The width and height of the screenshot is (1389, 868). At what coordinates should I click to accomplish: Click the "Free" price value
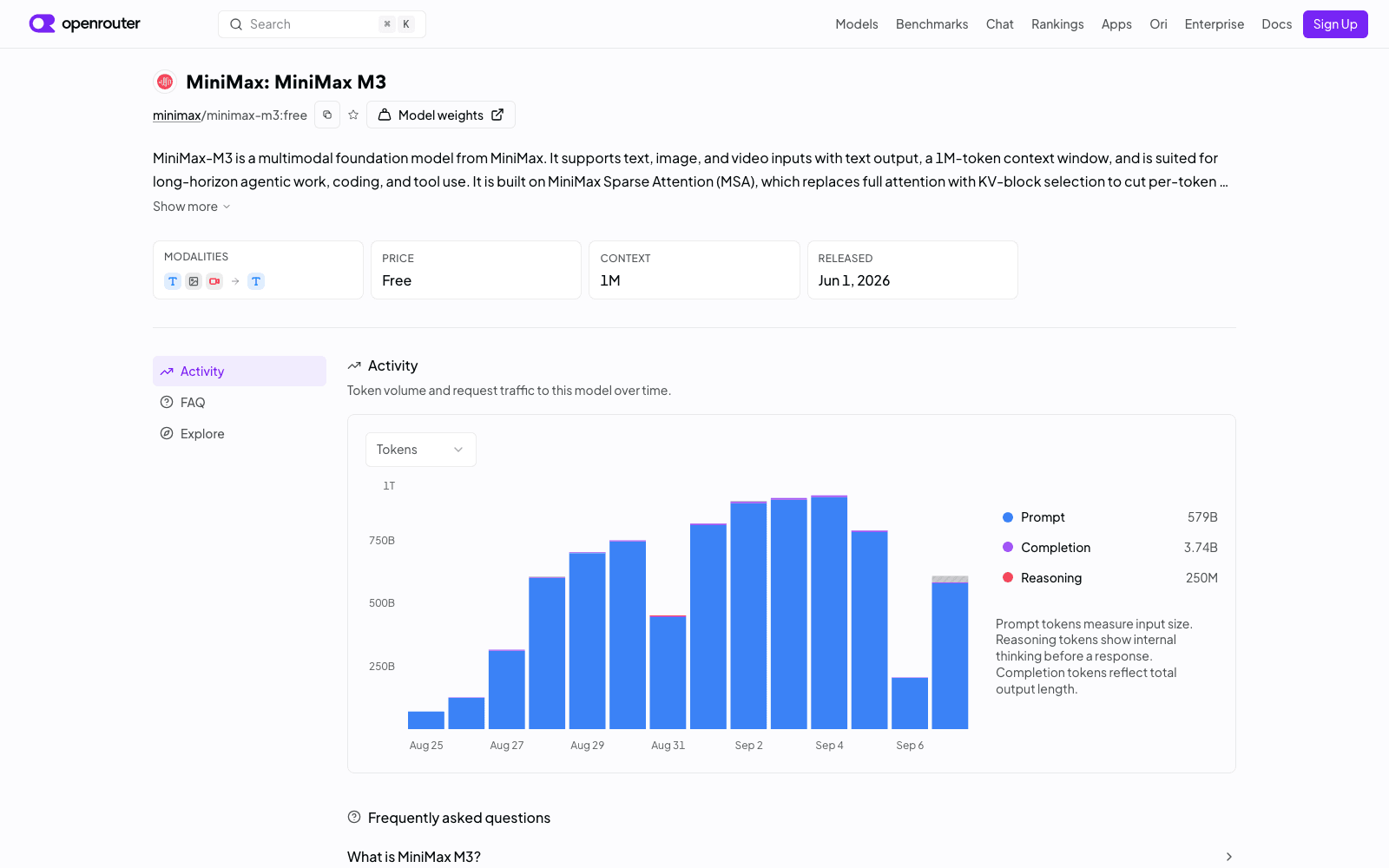click(x=397, y=280)
